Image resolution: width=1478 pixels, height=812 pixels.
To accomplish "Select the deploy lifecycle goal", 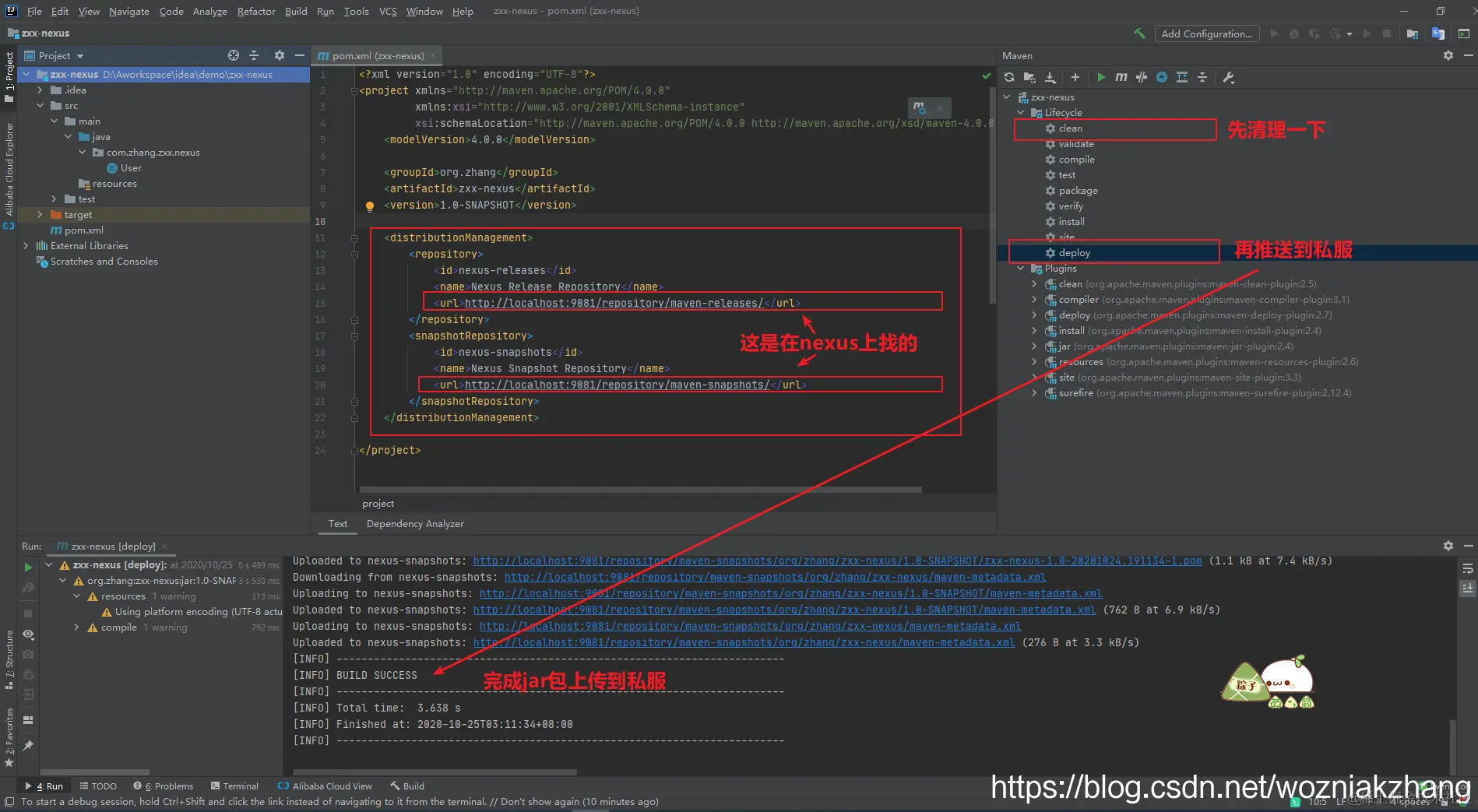I will point(1074,253).
